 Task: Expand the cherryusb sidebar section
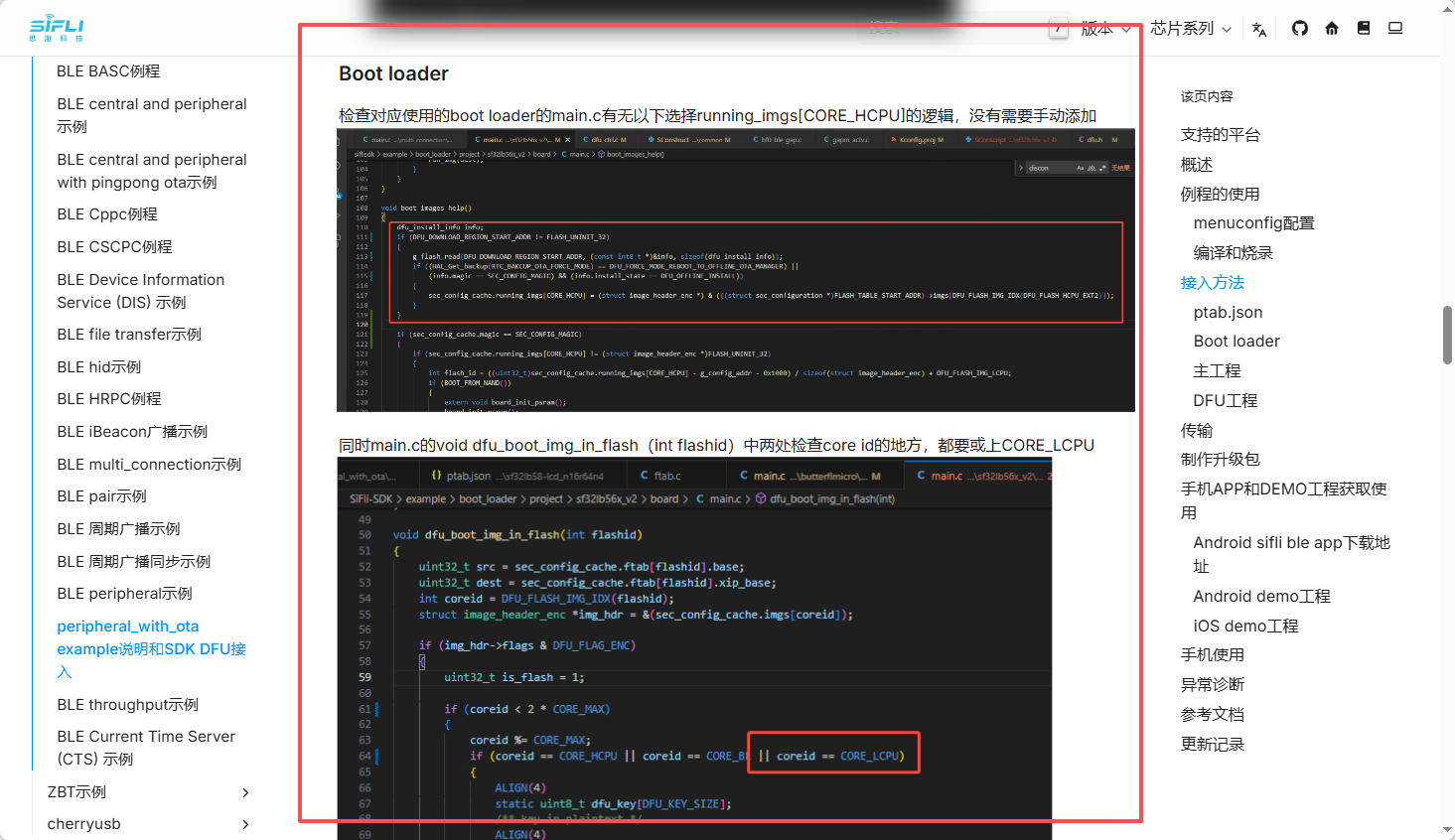(245, 824)
